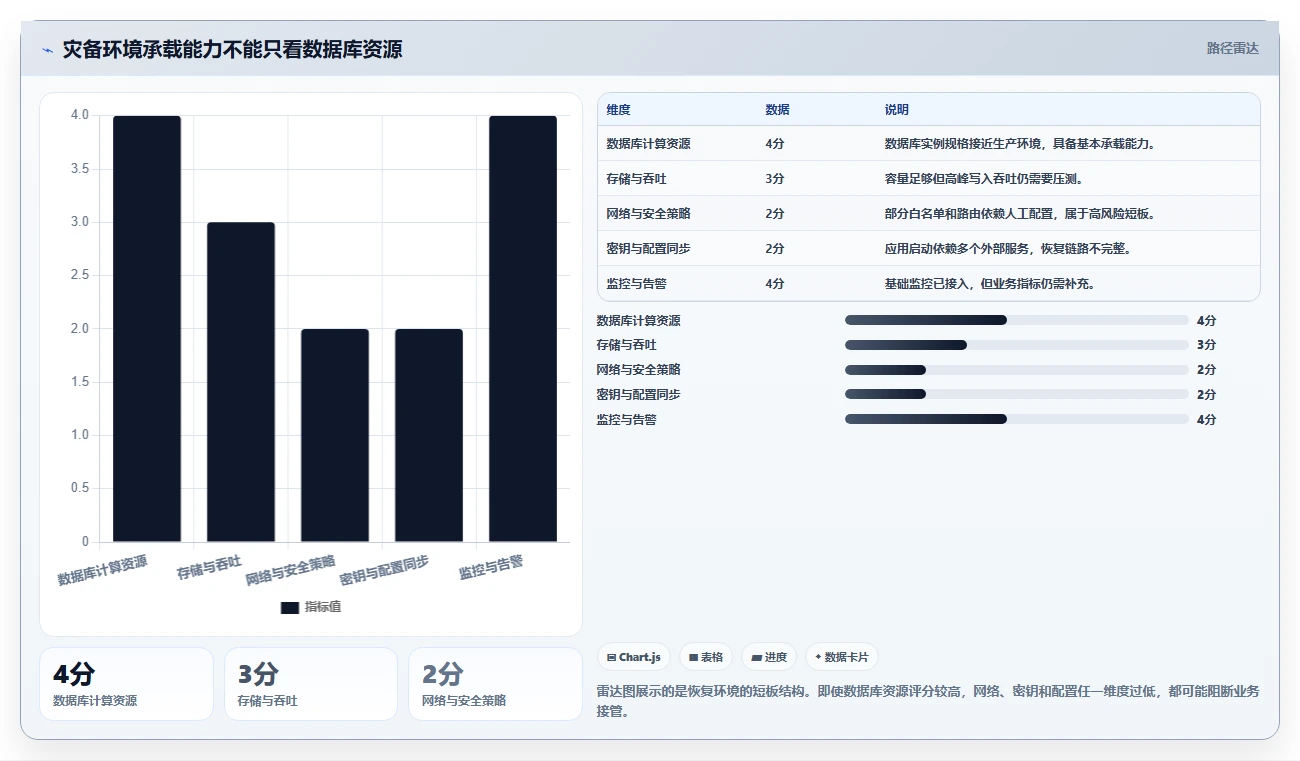Click description 容量足够但高峰写入吞吐仍需要压测
The height and width of the screenshot is (761, 1300).
[x=984, y=179]
